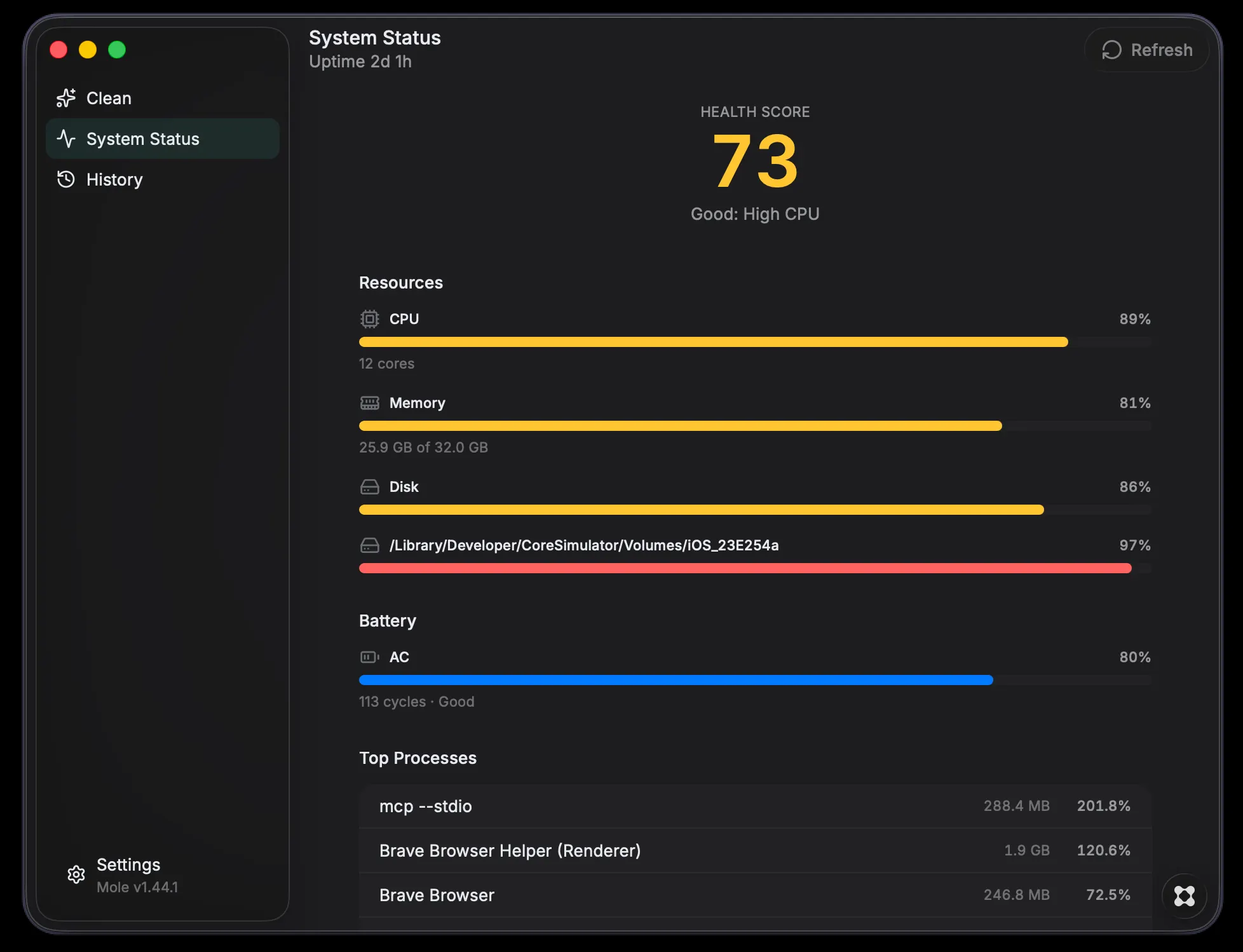1243x952 pixels.
Task: Click the Resources heading
Action: pyautogui.click(x=401, y=283)
